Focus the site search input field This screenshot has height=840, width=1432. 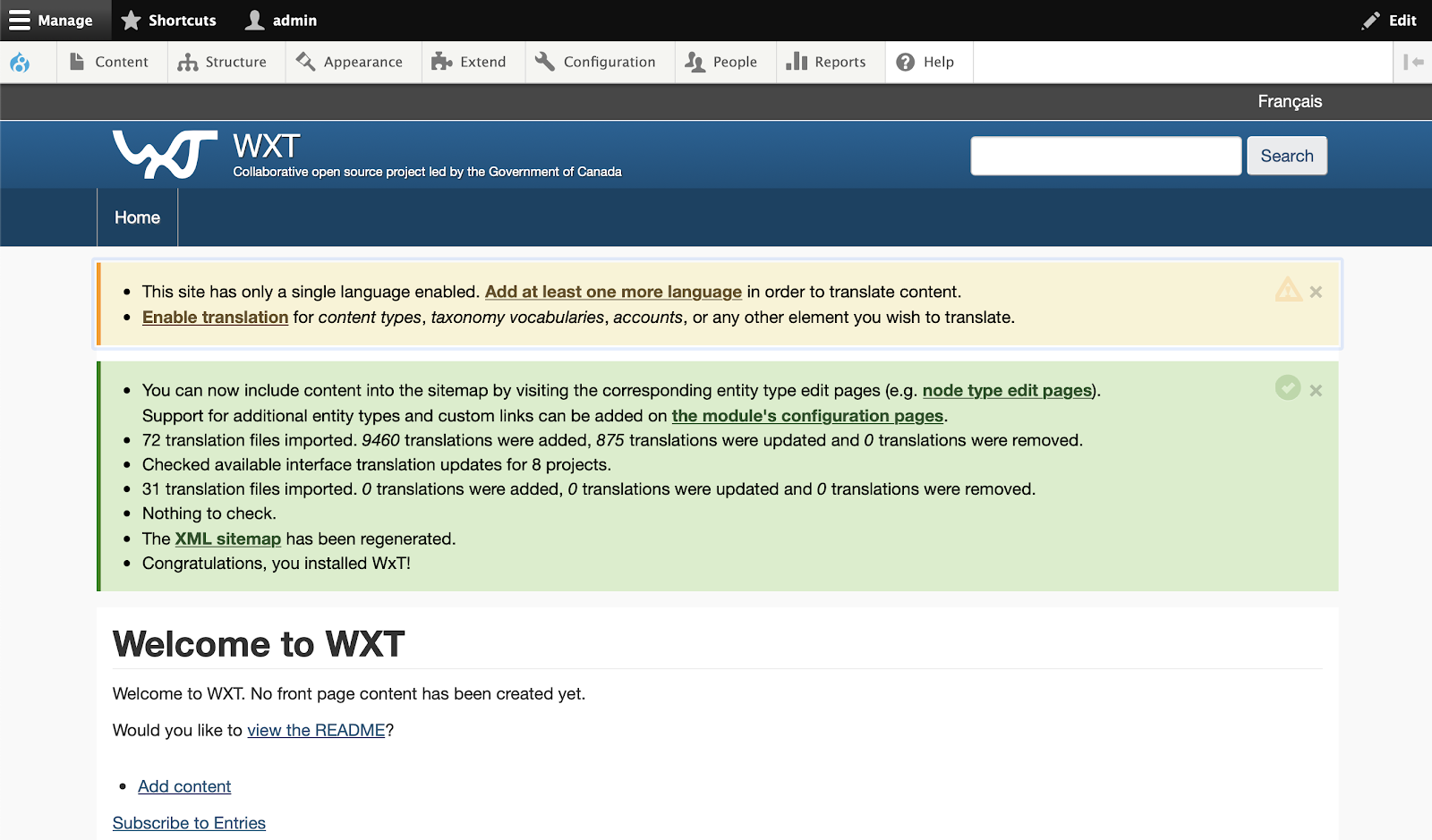click(x=1106, y=156)
